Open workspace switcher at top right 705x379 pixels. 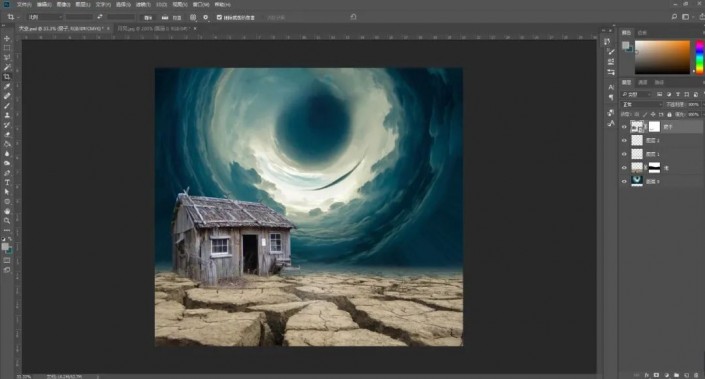[x=686, y=17]
